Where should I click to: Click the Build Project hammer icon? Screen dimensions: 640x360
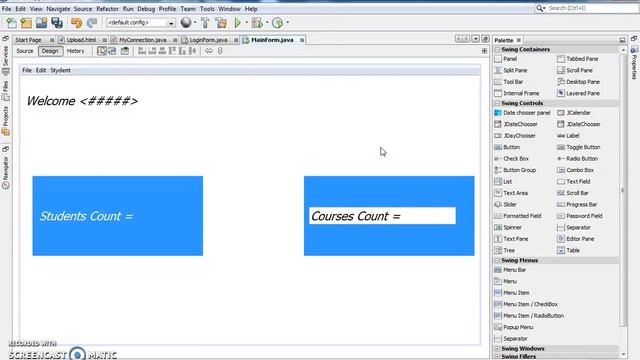tap(205, 23)
